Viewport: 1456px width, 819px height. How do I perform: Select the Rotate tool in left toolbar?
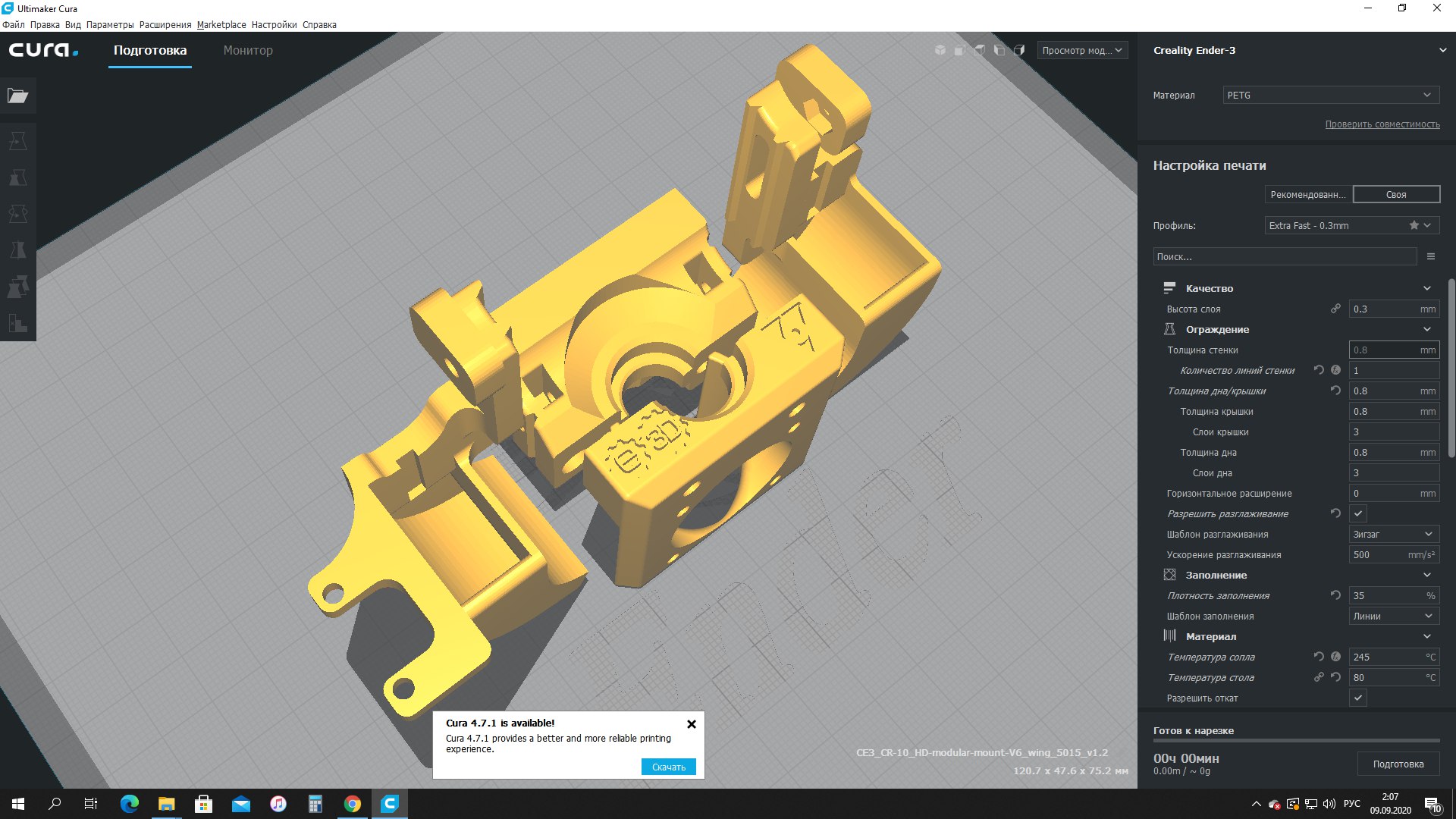[18, 214]
